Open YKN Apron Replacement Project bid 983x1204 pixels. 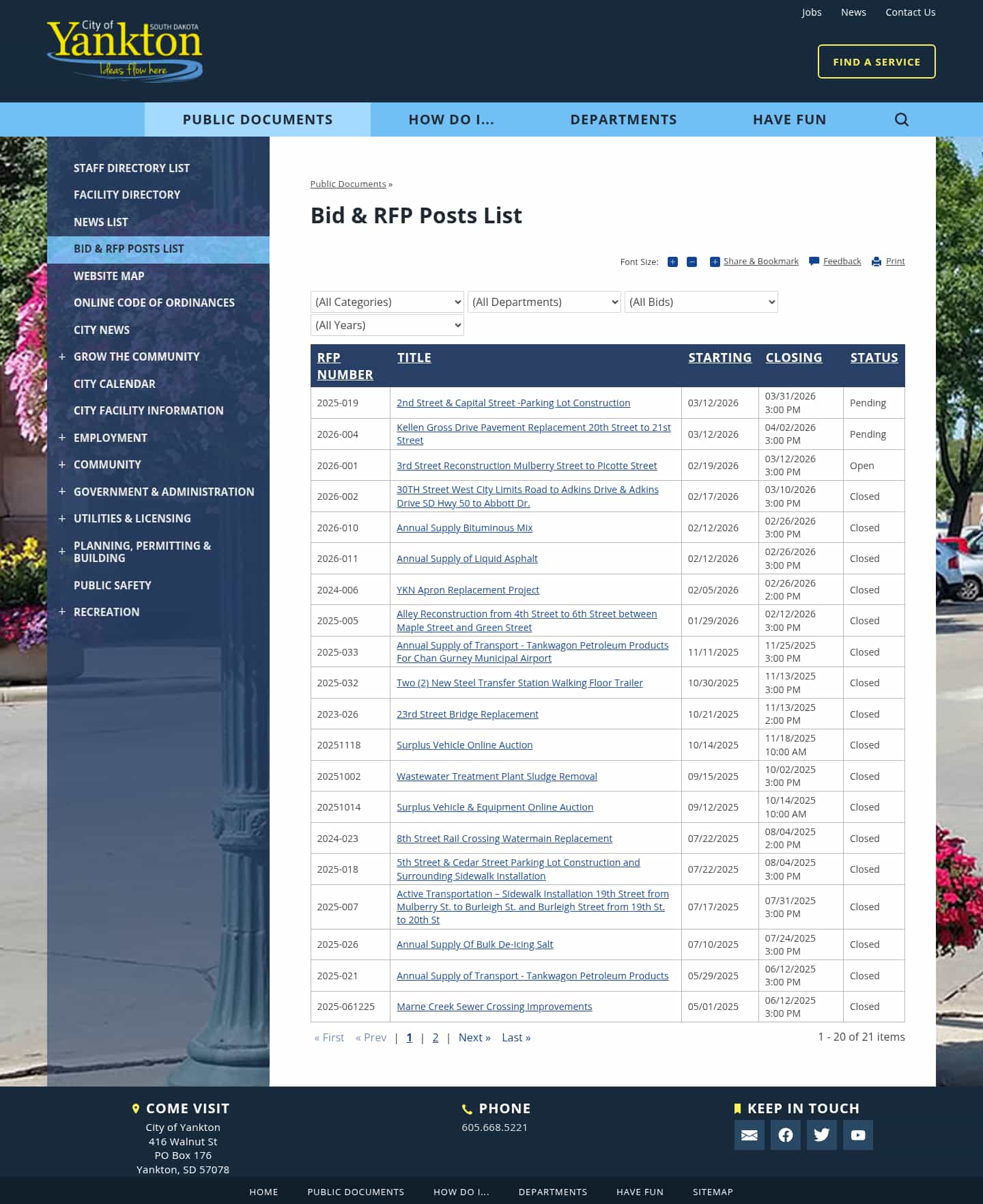(468, 590)
